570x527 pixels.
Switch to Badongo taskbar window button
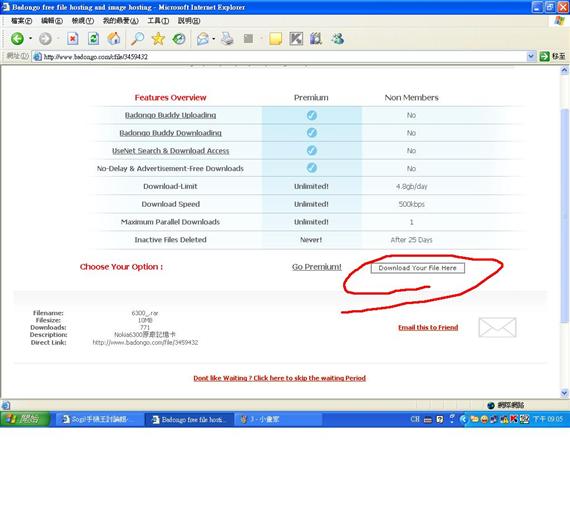[189, 419]
